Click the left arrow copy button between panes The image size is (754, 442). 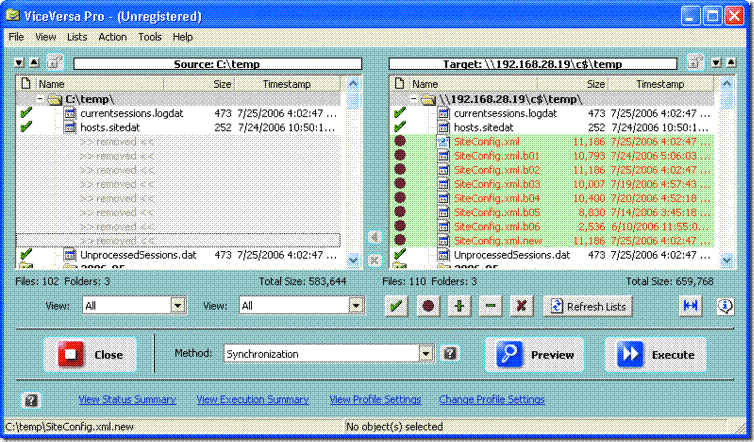coord(374,237)
